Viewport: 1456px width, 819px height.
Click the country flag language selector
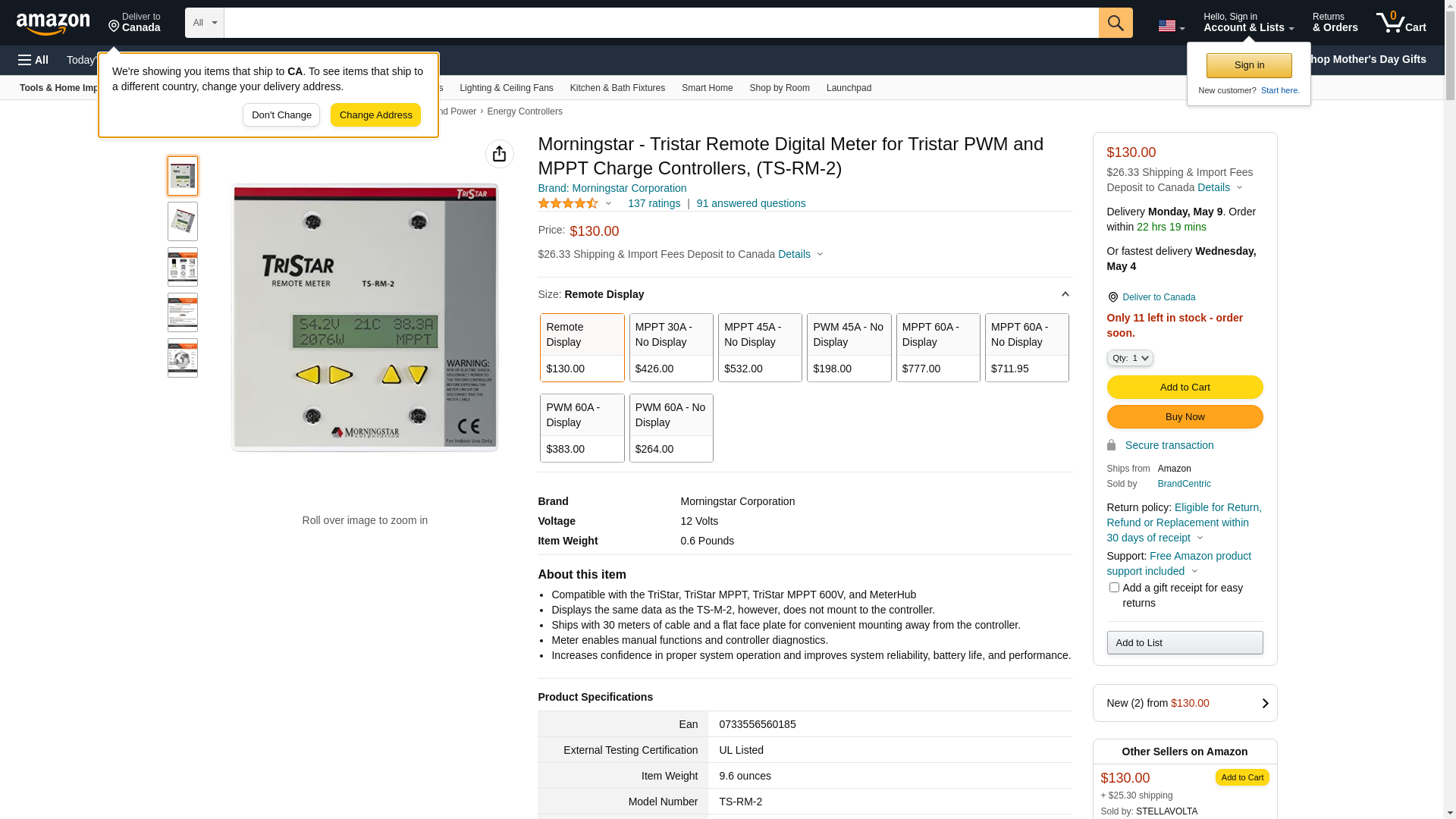point(1171,26)
